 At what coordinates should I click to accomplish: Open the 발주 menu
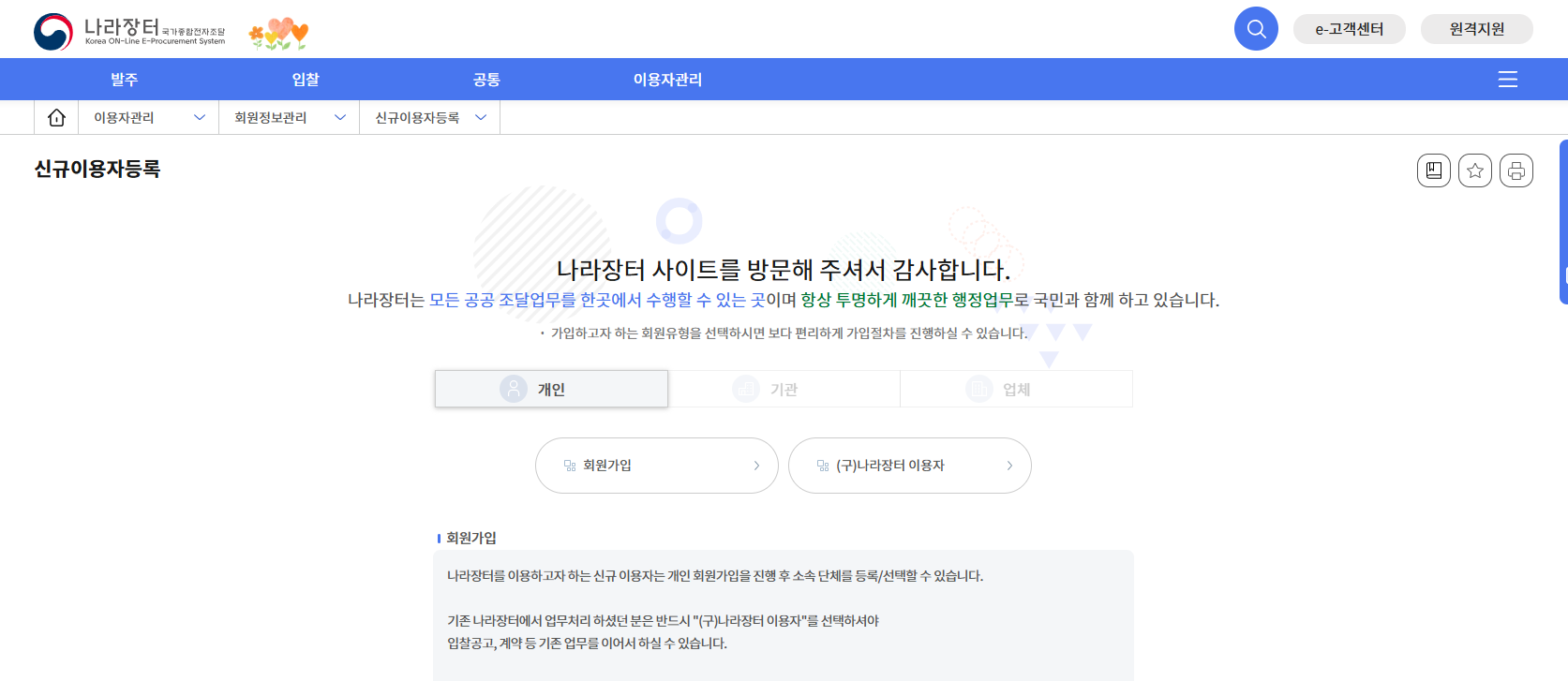point(124,80)
